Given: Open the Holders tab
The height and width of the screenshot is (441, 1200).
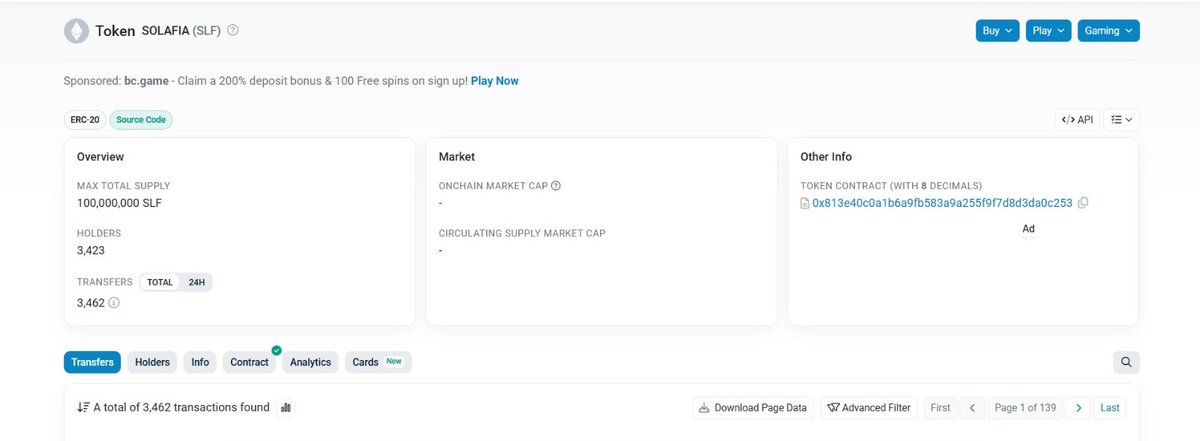Looking at the screenshot, I should pyautogui.click(x=152, y=362).
